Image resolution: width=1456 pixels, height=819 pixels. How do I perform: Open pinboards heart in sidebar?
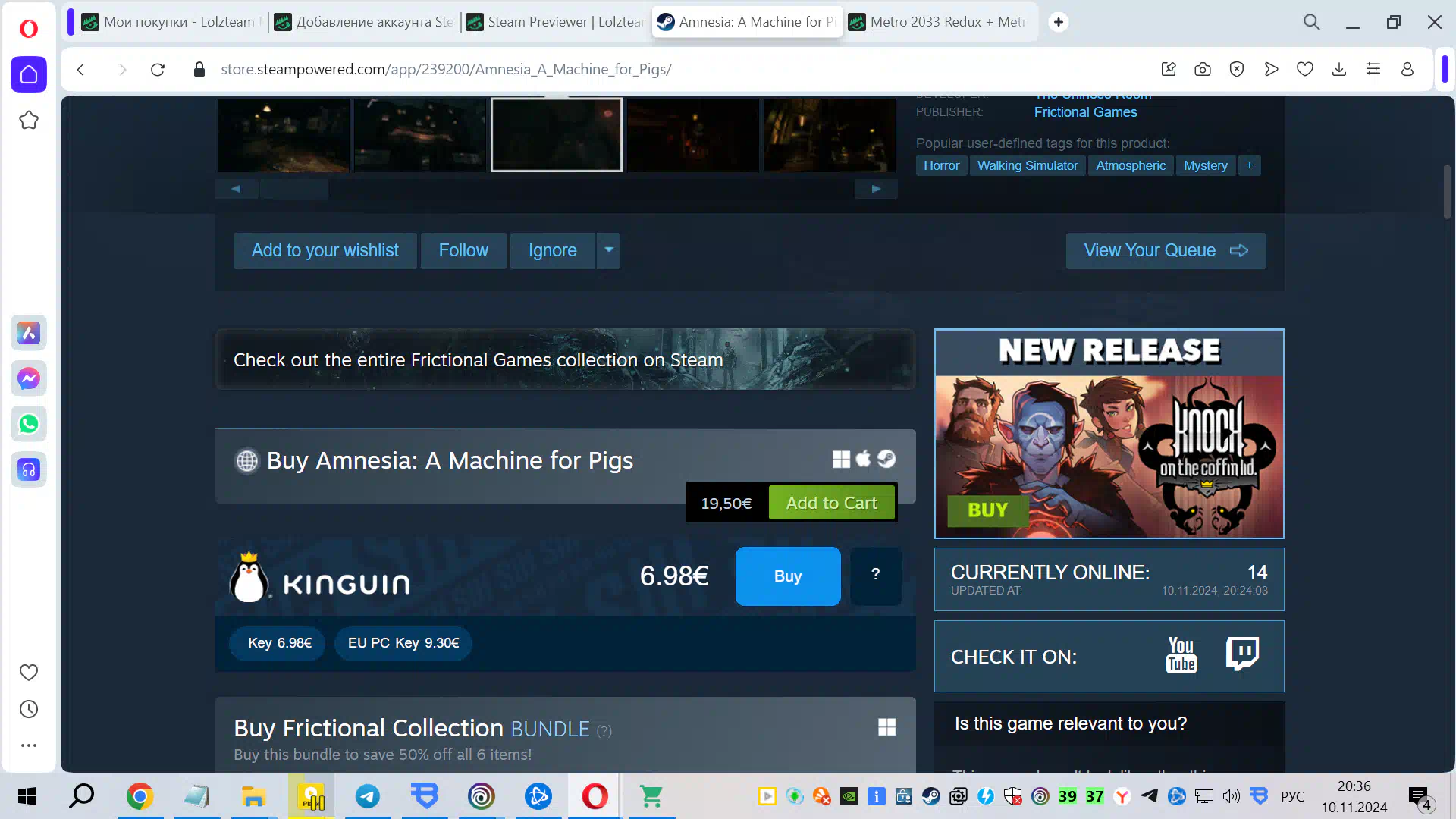tap(29, 672)
